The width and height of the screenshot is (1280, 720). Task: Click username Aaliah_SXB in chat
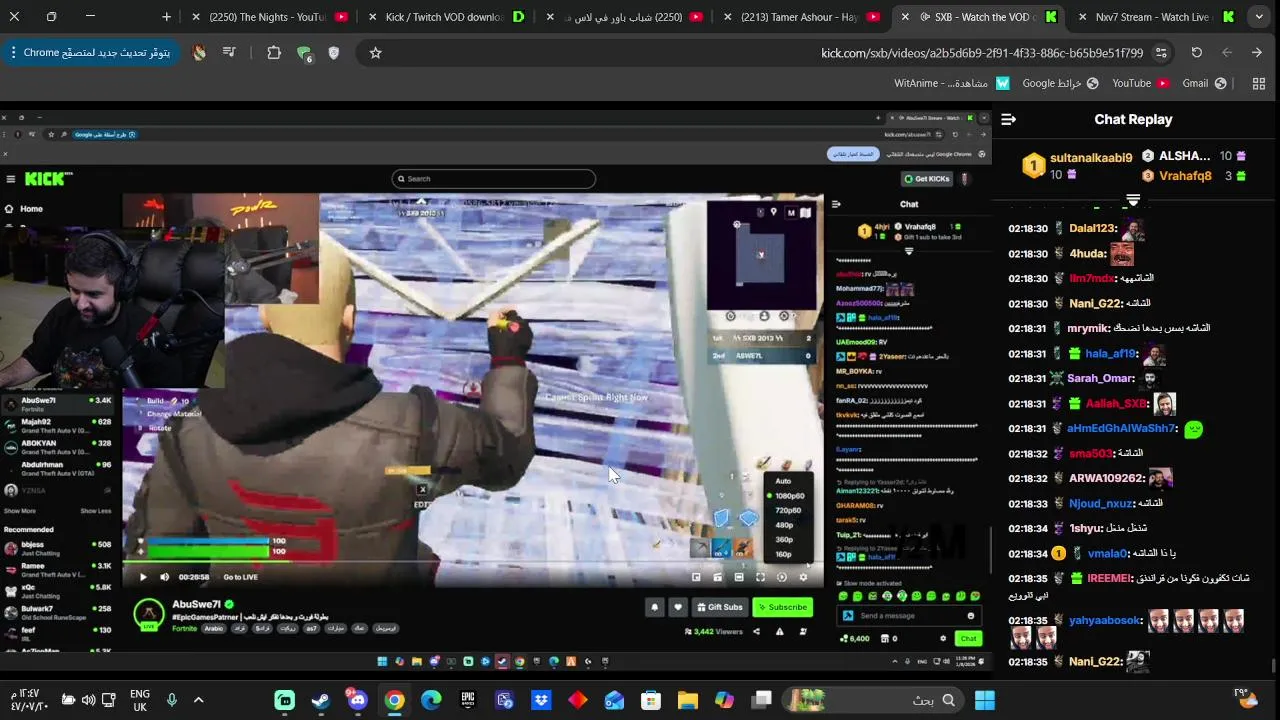(1116, 403)
